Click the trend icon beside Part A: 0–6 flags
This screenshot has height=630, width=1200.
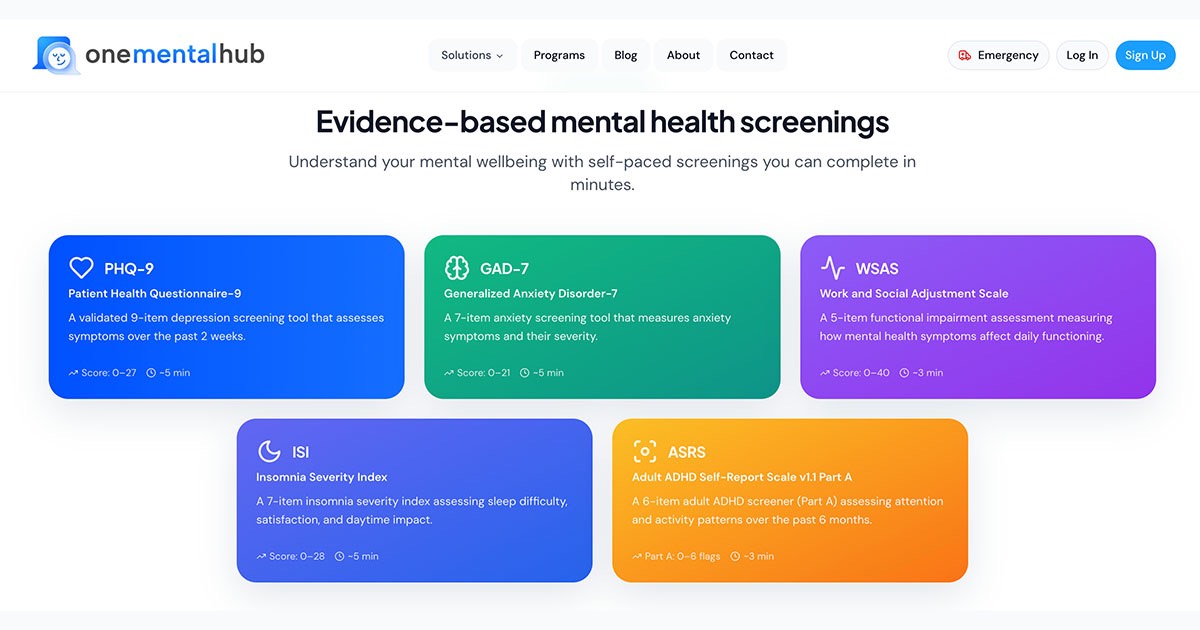coord(637,556)
